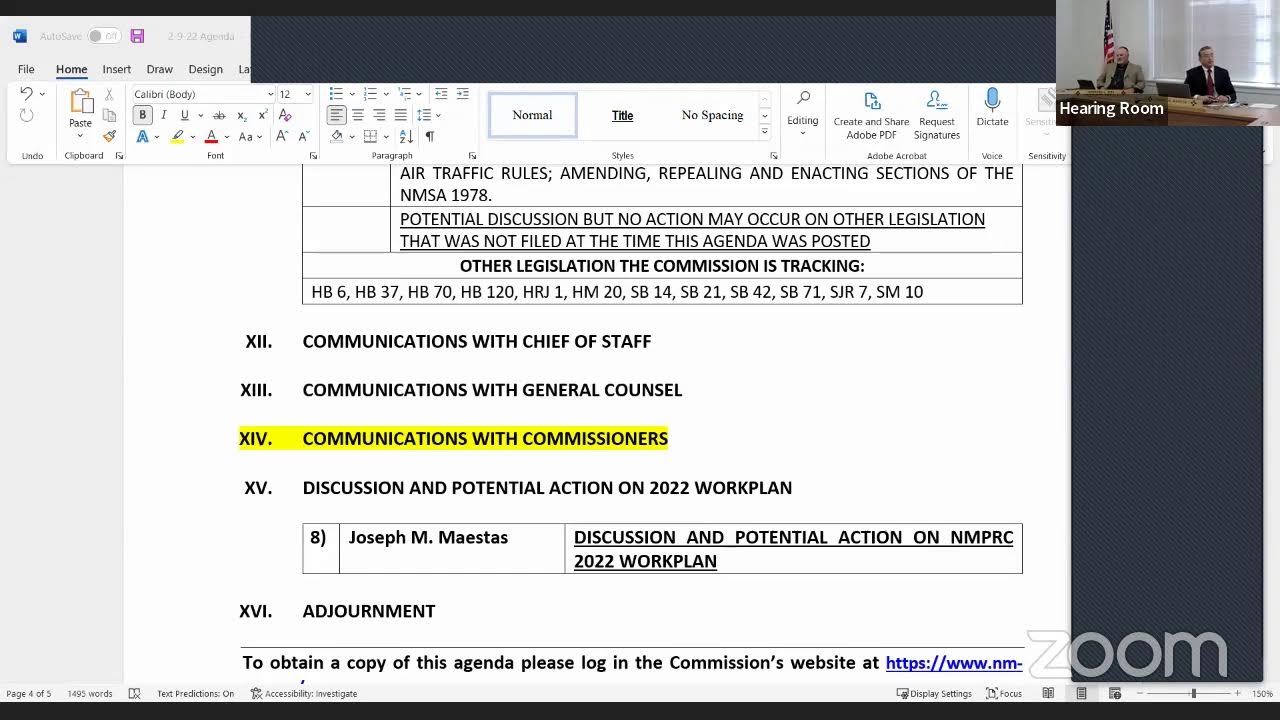
Task: Click the 1495 words count
Action: click(90, 694)
